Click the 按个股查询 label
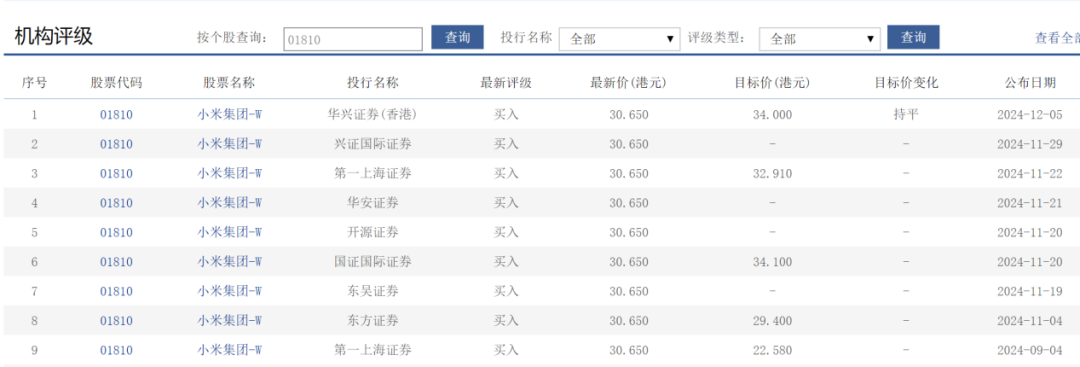This screenshot has height=367, width=1080. click(231, 38)
